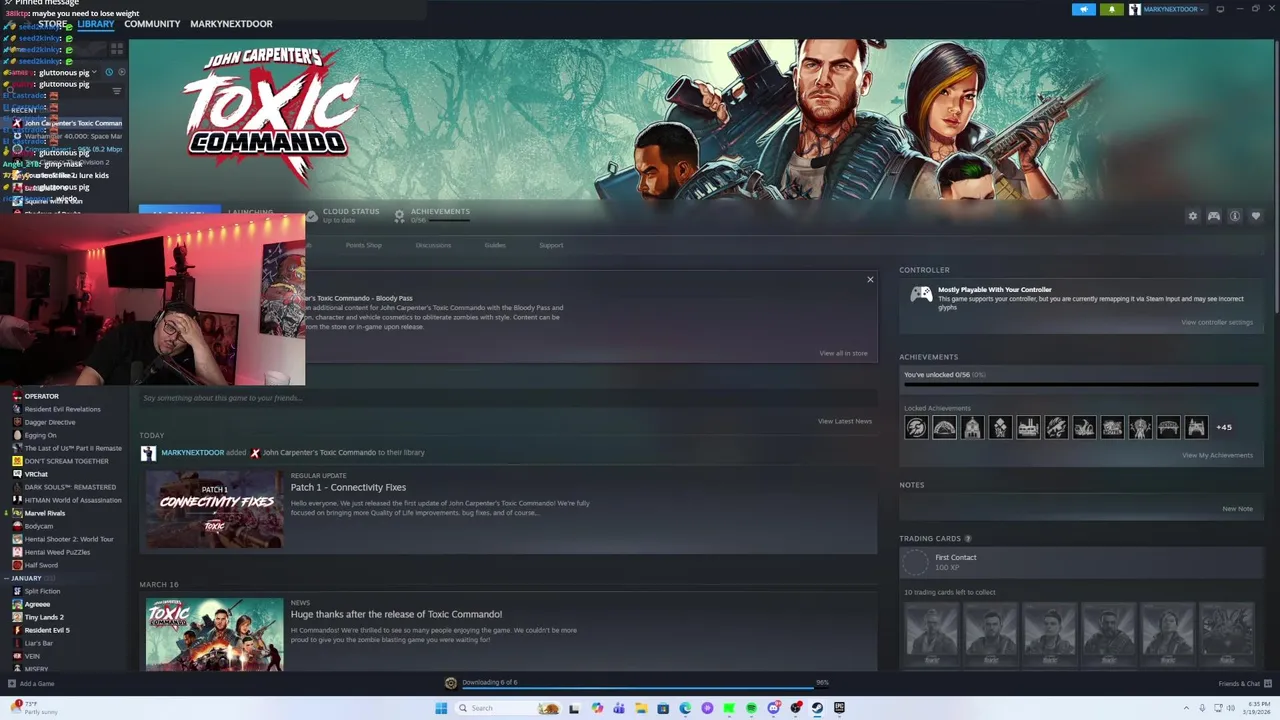Open the Support tab
This screenshot has width=1280, height=720.
click(x=551, y=245)
